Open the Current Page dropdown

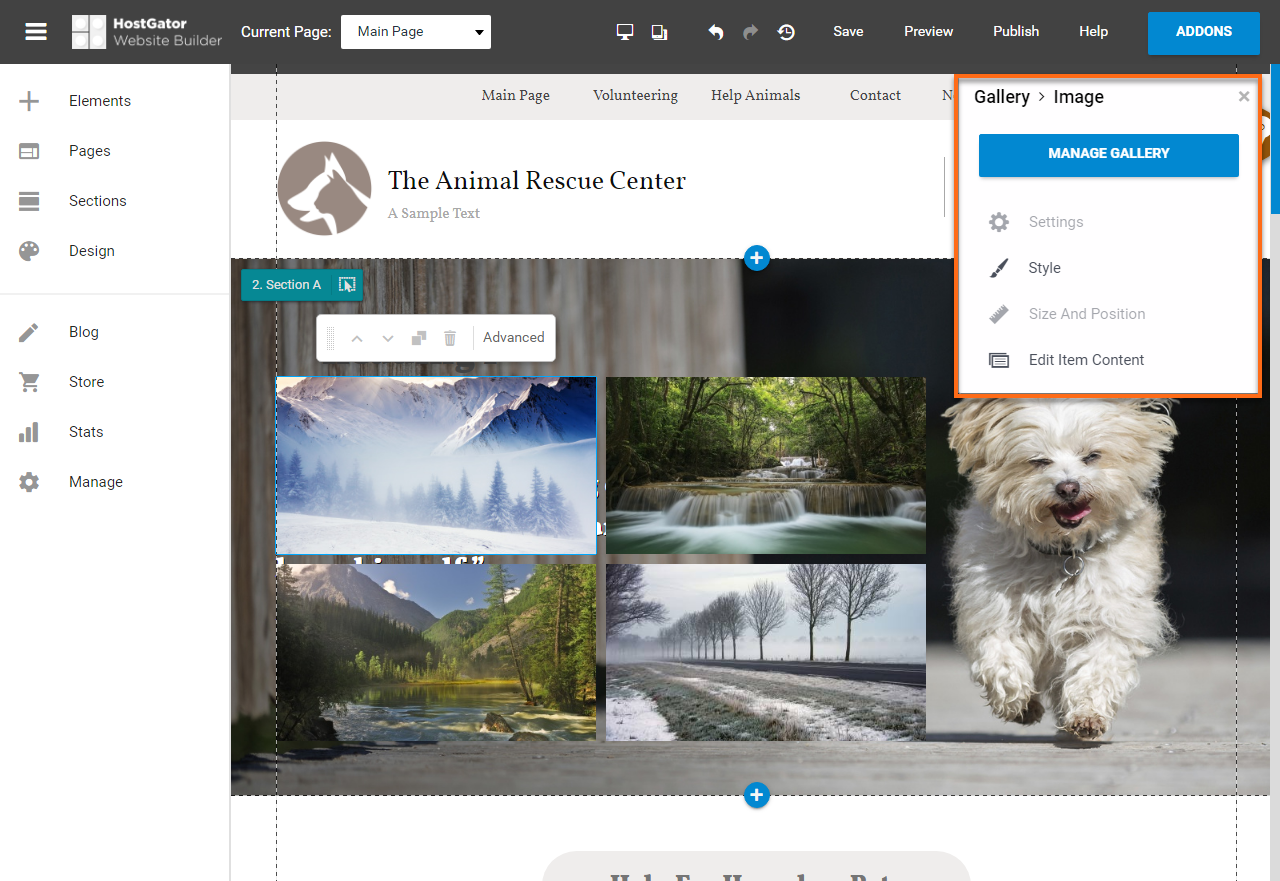[416, 32]
